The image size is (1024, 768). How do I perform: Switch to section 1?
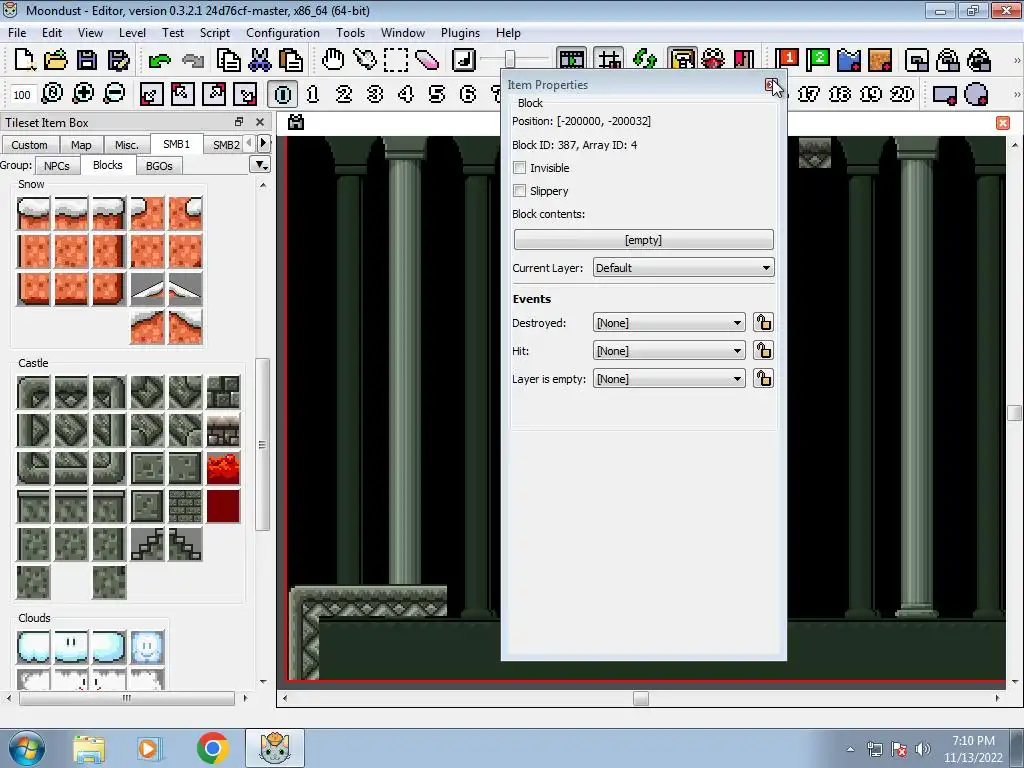(313, 94)
